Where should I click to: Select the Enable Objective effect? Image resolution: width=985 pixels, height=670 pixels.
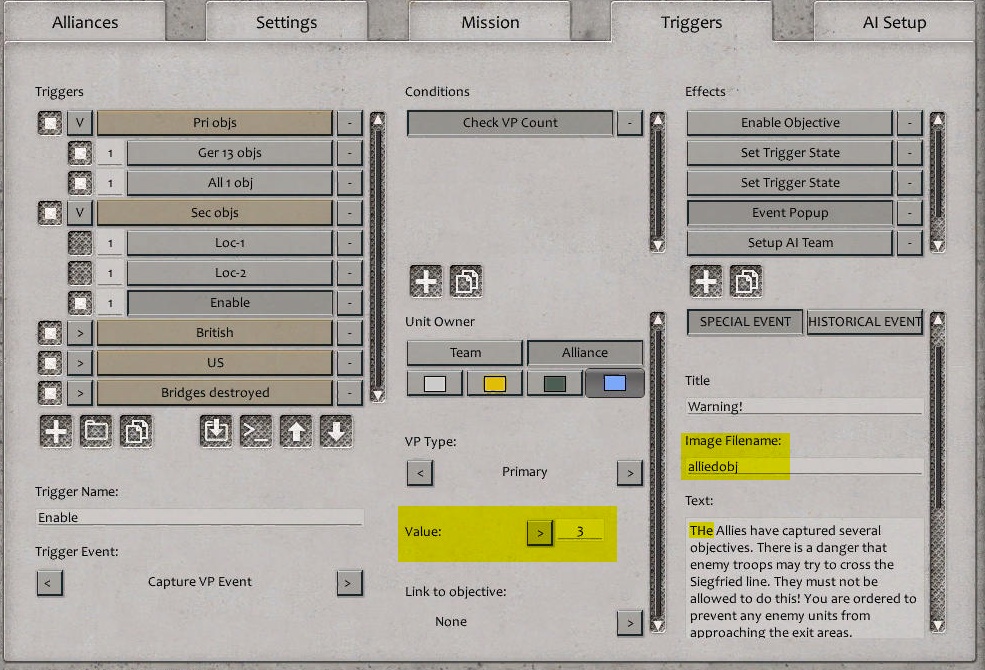(x=790, y=123)
